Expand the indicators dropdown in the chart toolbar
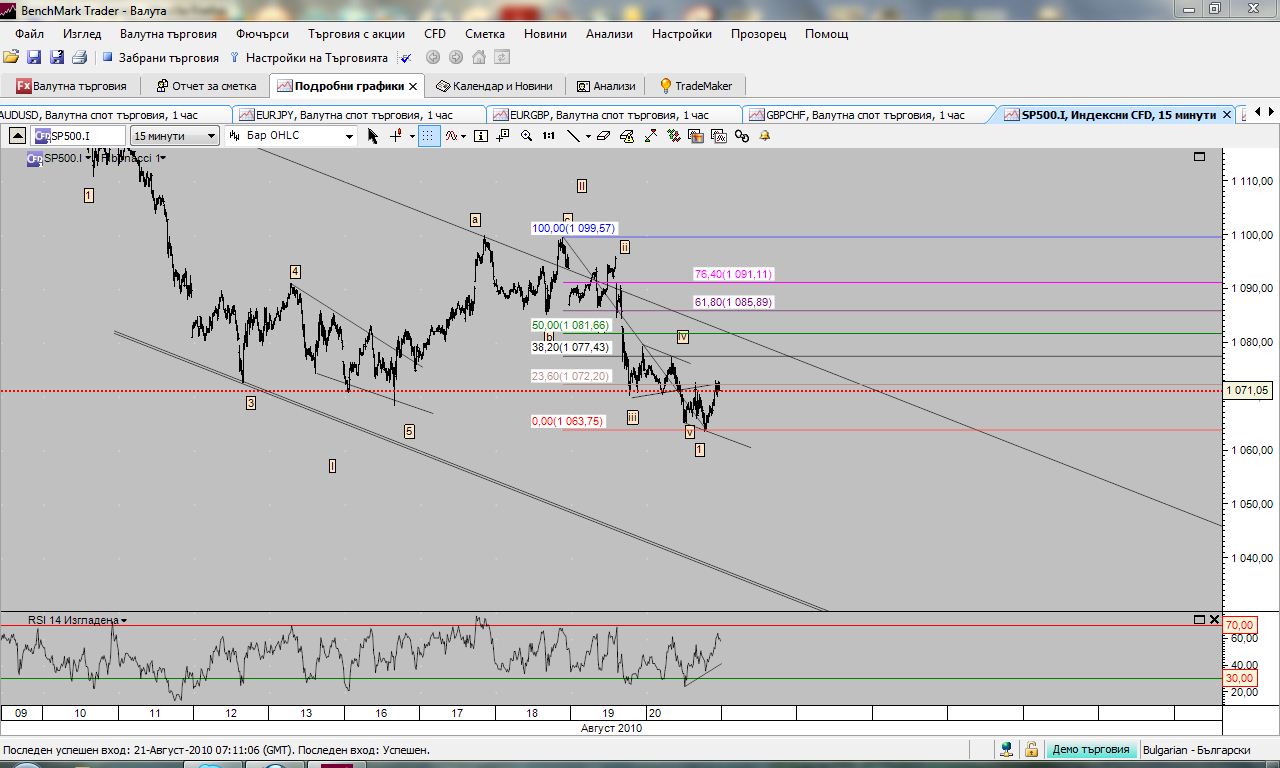 (x=465, y=136)
